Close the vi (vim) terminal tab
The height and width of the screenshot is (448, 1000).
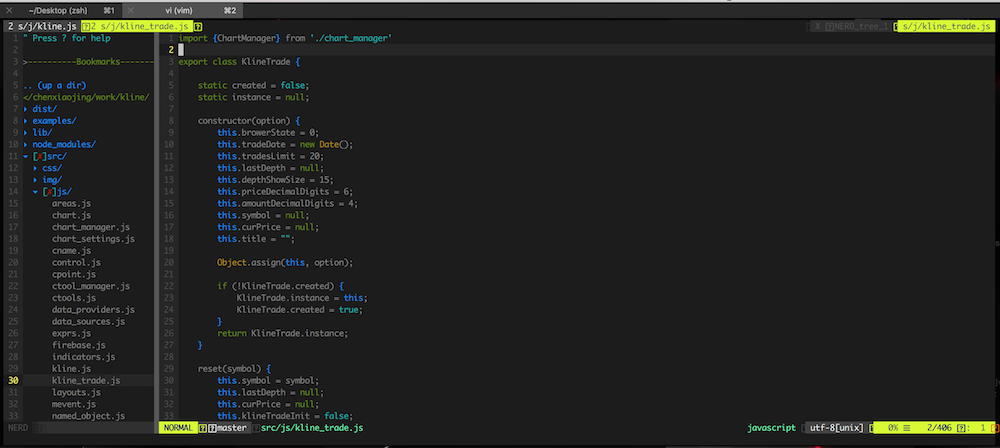(x=131, y=10)
